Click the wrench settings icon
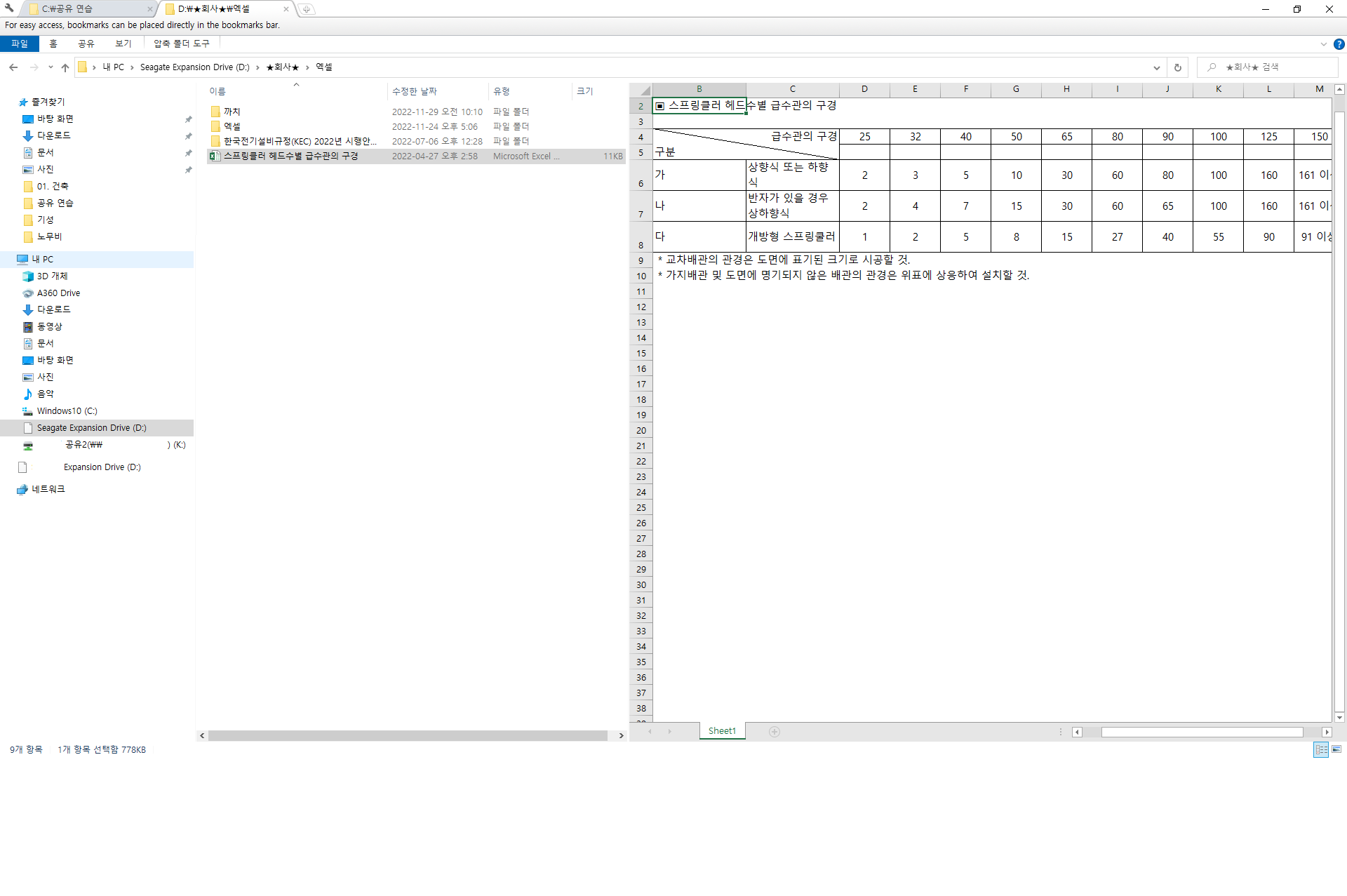The width and height of the screenshot is (1347, 896). click(x=9, y=8)
